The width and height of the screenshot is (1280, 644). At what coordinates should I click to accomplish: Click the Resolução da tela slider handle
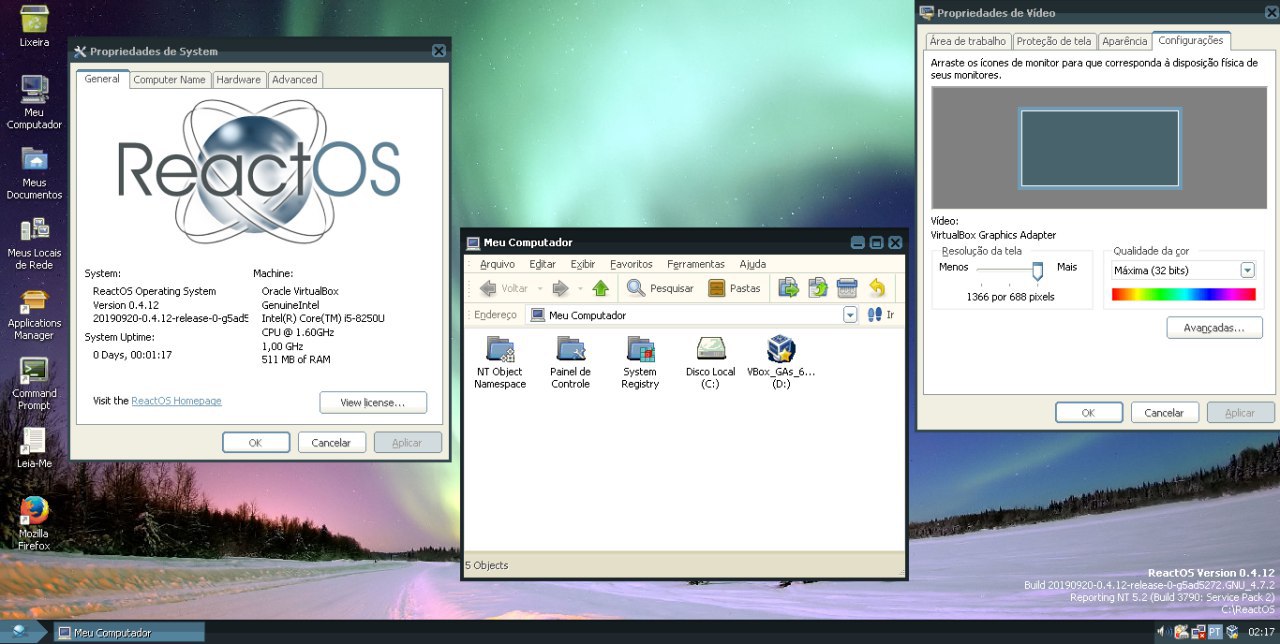pyautogui.click(x=1038, y=269)
